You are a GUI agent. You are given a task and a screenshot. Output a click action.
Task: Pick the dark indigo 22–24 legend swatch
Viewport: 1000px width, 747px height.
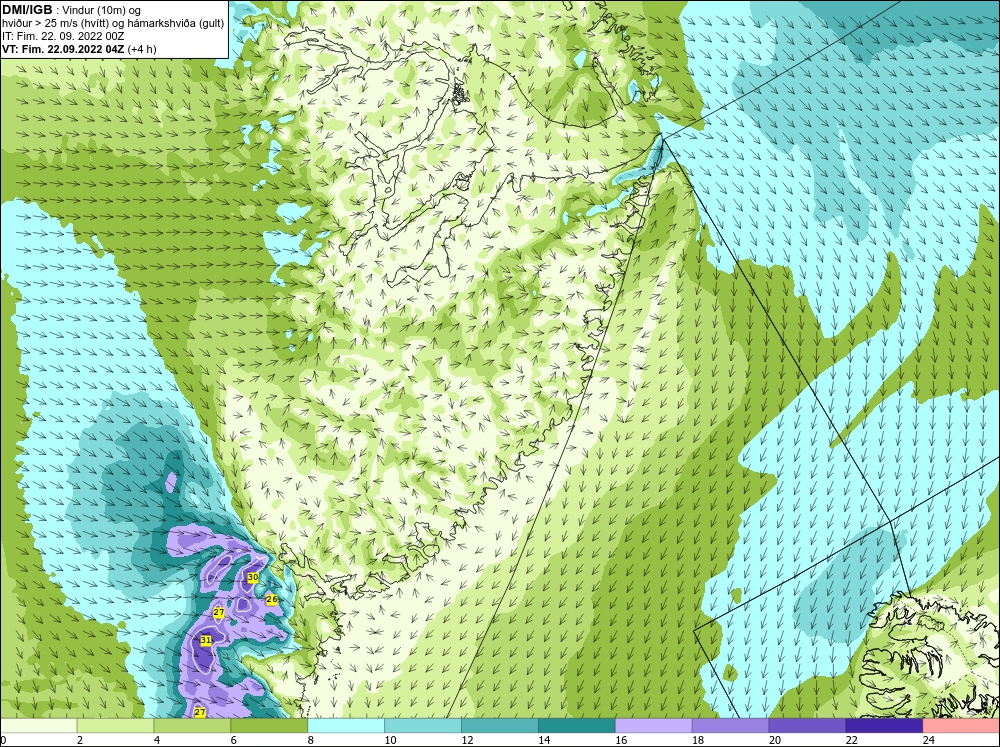pos(884,726)
